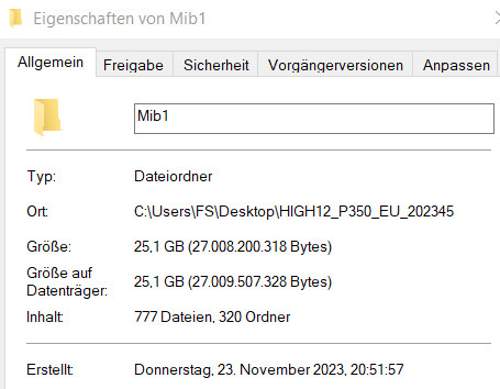The width and height of the screenshot is (500, 389).
Task: Click the large Mib1 folder icon
Action: [x=47, y=116]
